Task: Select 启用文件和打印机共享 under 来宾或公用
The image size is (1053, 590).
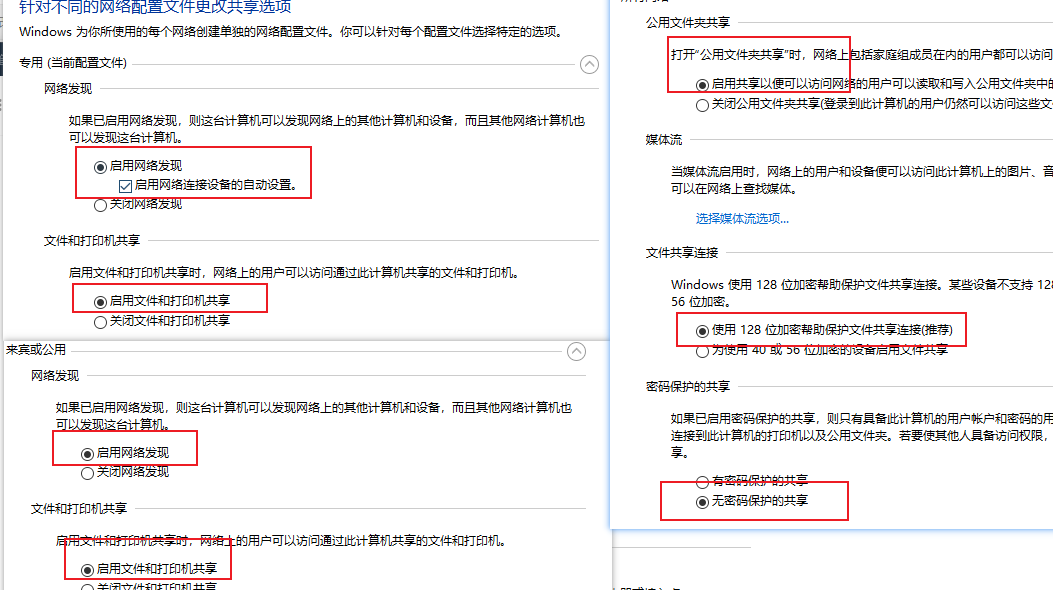Action: click(x=87, y=570)
